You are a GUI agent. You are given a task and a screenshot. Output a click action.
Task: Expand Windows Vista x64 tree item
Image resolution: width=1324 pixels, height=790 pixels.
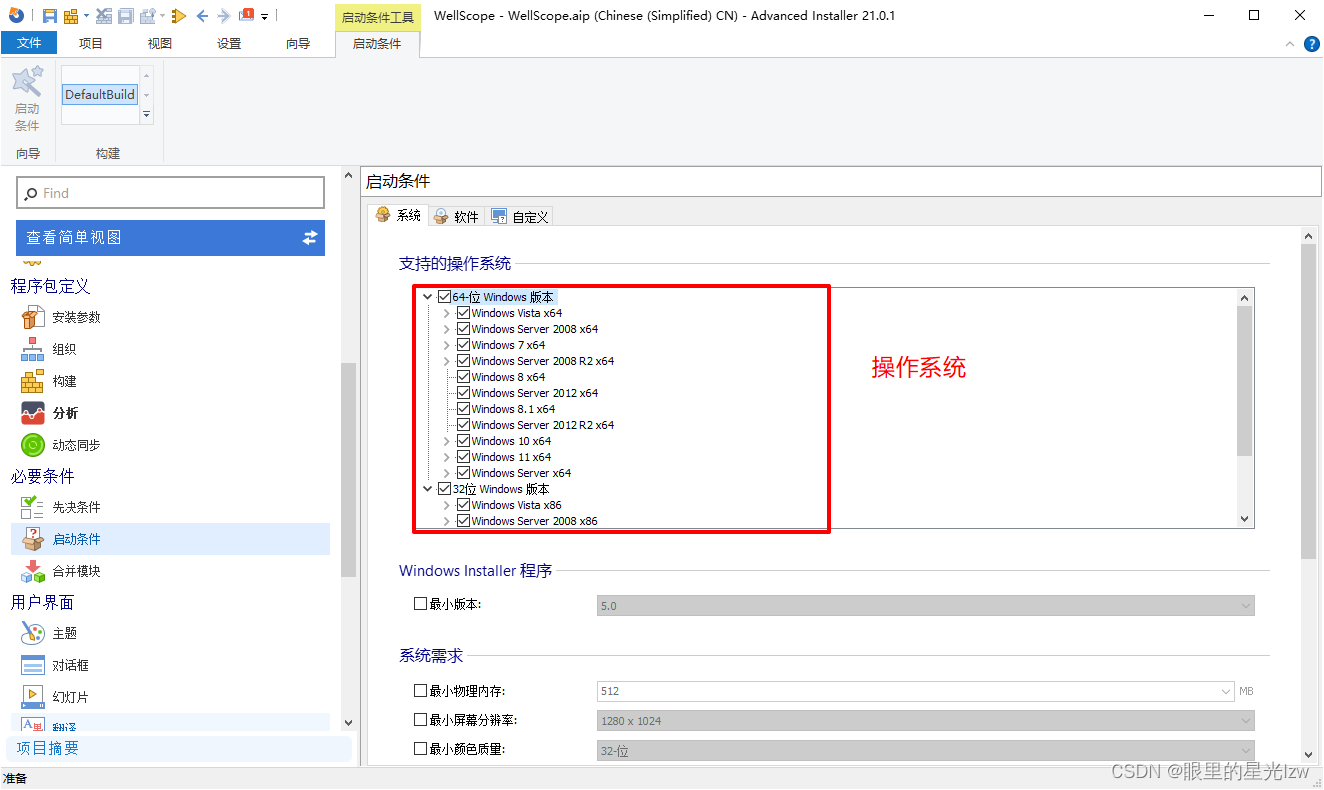(x=447, y=312)
